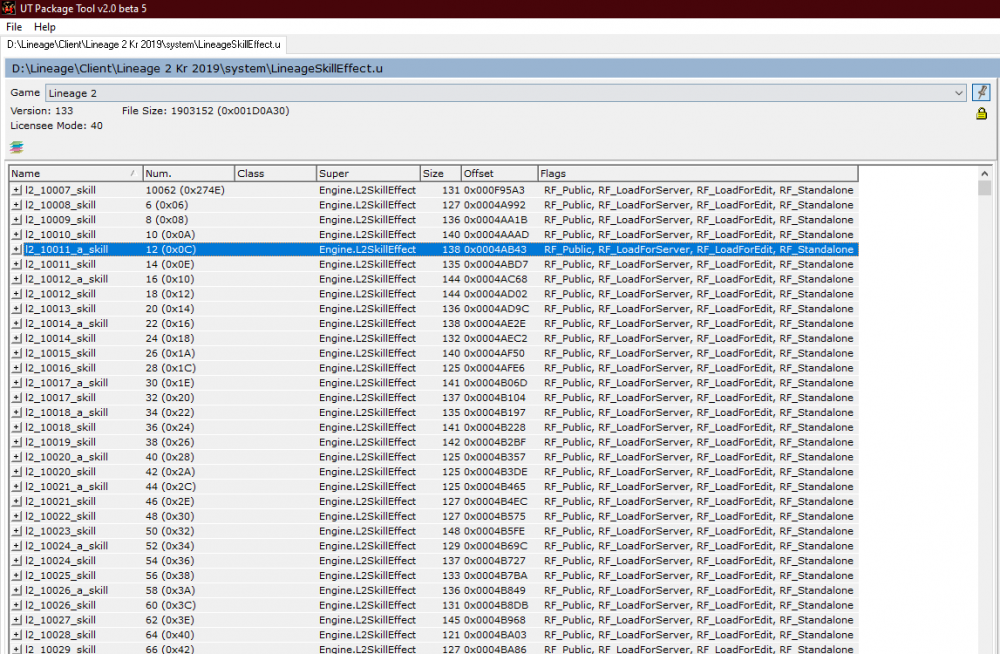This screenshot has width=1000, height=654.
Task: Click the vertical scrollbar up arrow
Action: [984, 172]
